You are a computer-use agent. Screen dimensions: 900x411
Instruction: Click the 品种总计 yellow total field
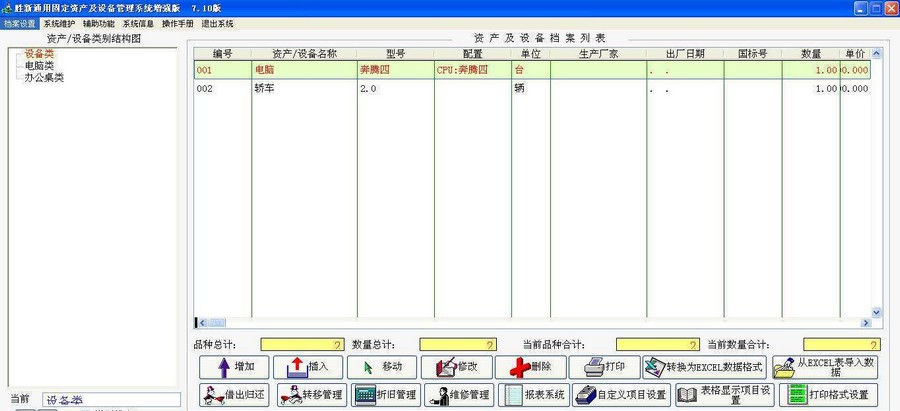pos(302,344)
